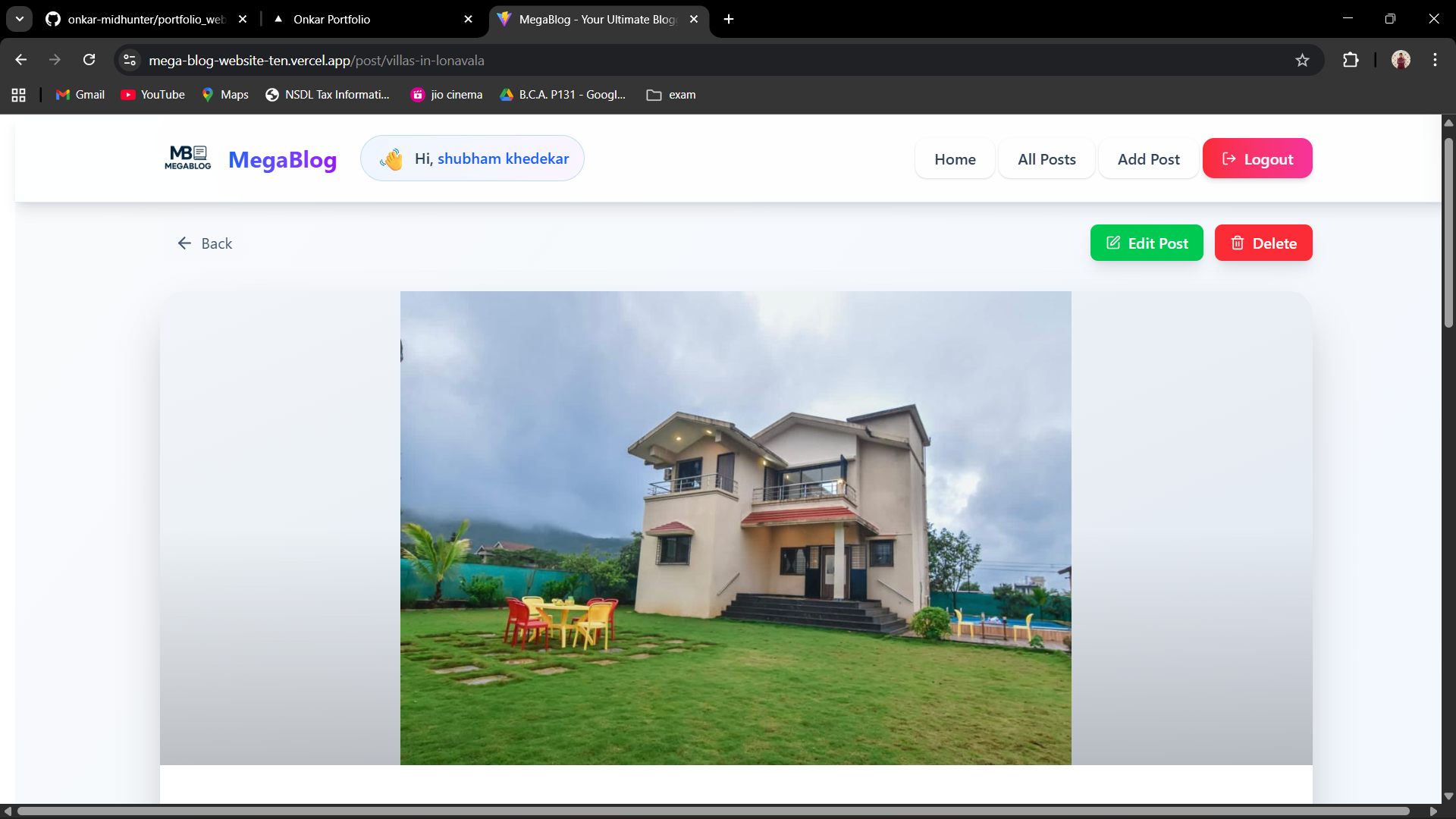Open YouTube bookmark
The width and height of the screenshot is (1456, 819).
pyautogui.click(x=153, y=95)
